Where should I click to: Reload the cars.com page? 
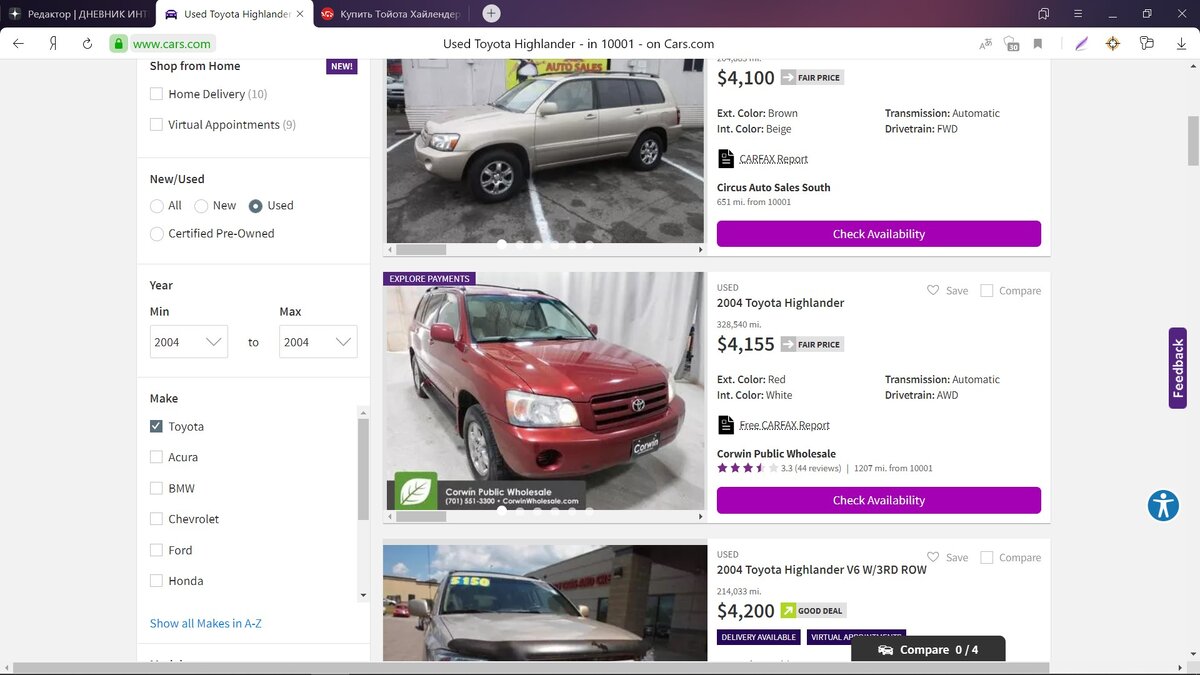pyautogui.click(x=87, y=43)
